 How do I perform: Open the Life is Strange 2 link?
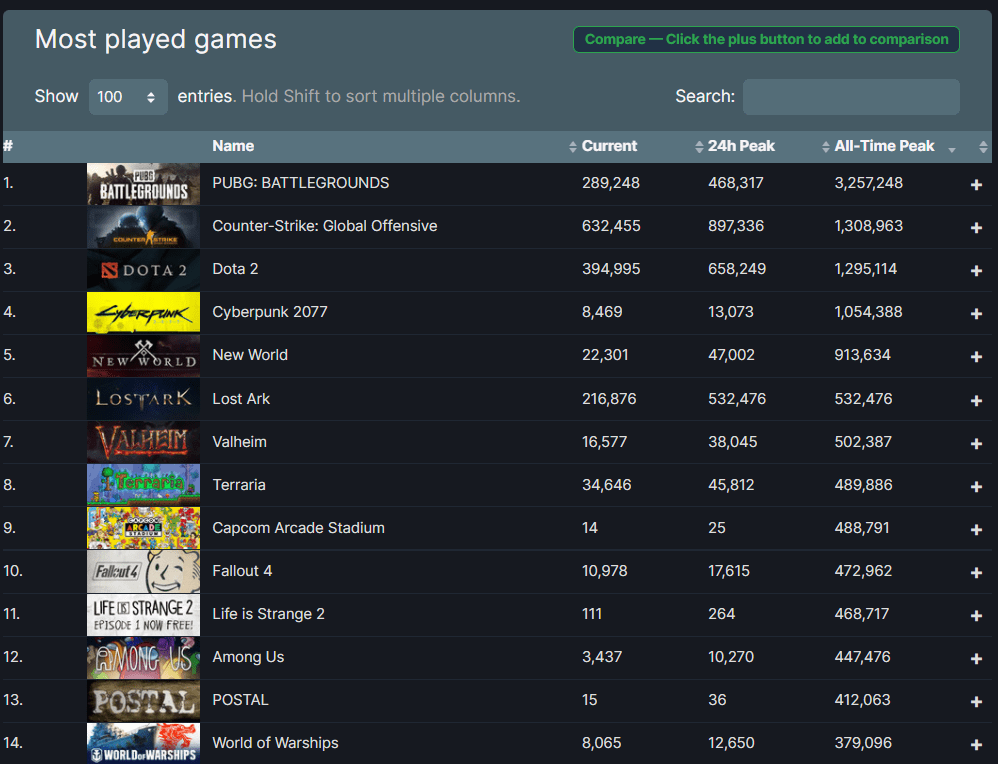pos(268,614)
